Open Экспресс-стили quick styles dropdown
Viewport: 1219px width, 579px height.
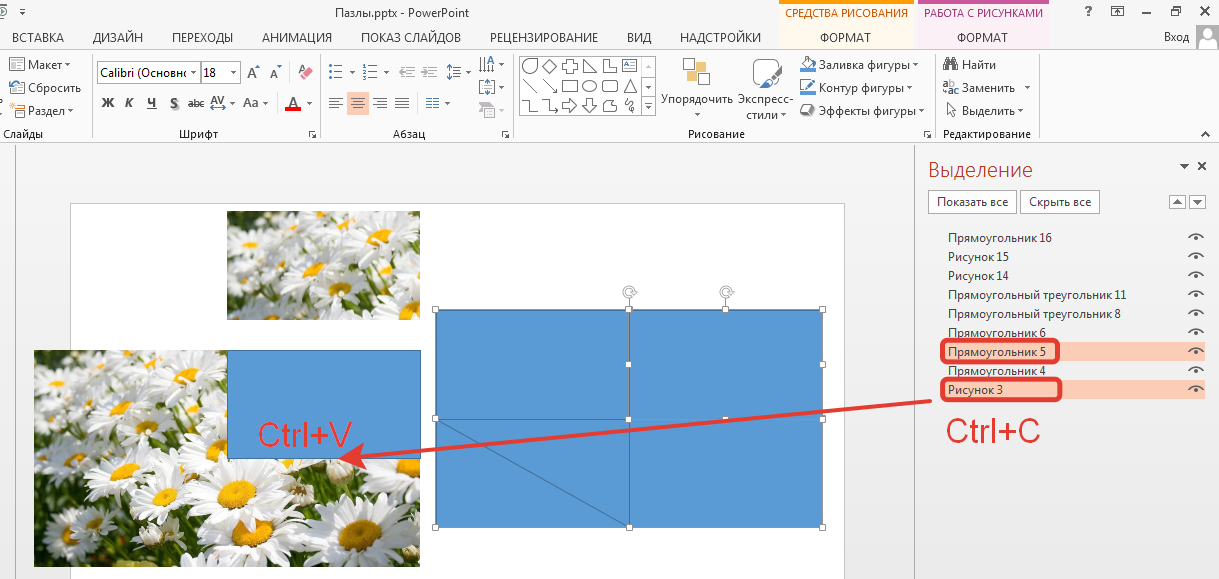(766, 88)
